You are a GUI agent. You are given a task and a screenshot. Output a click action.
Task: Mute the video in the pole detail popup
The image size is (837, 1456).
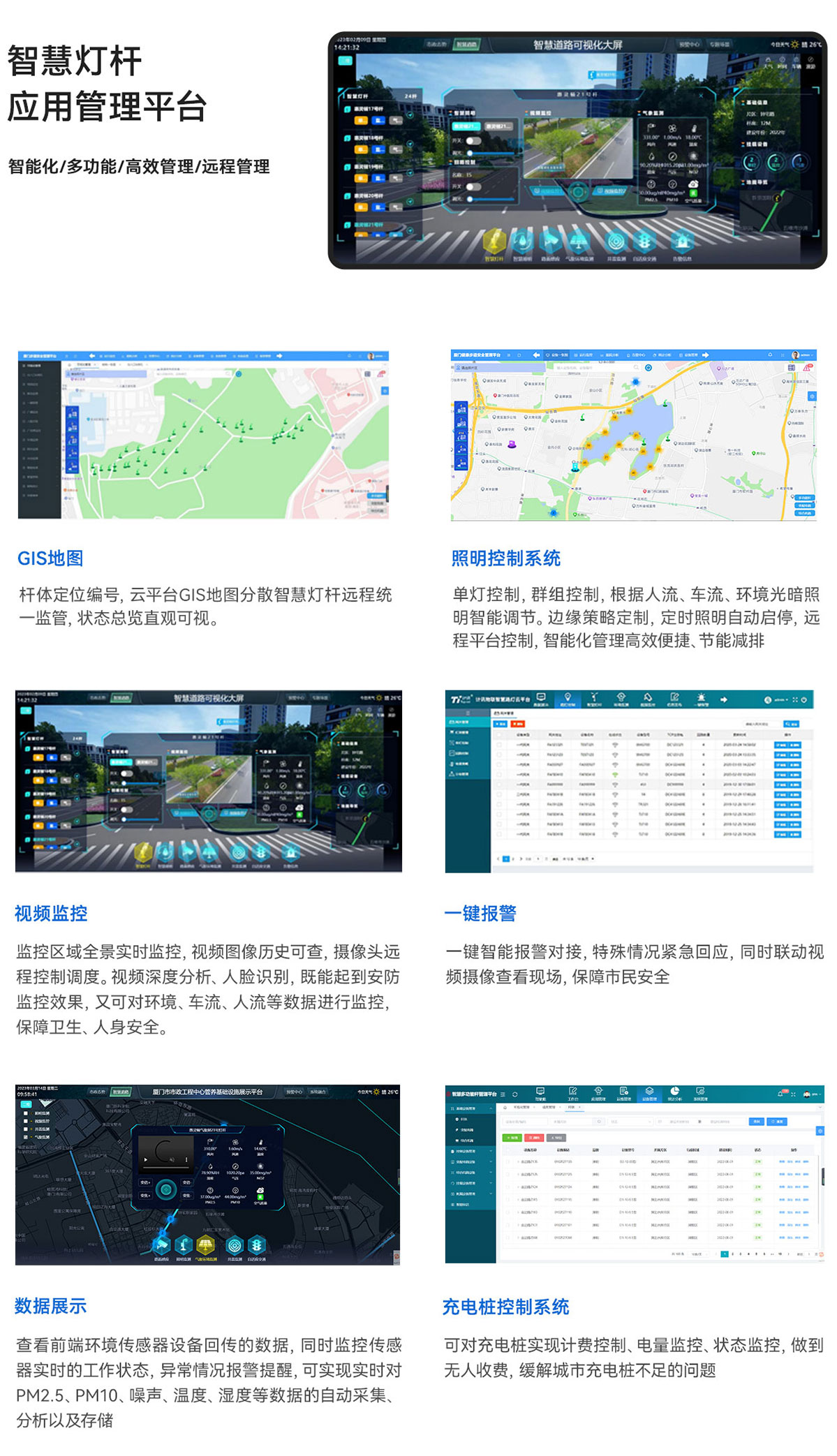(x=173, y=1159)
